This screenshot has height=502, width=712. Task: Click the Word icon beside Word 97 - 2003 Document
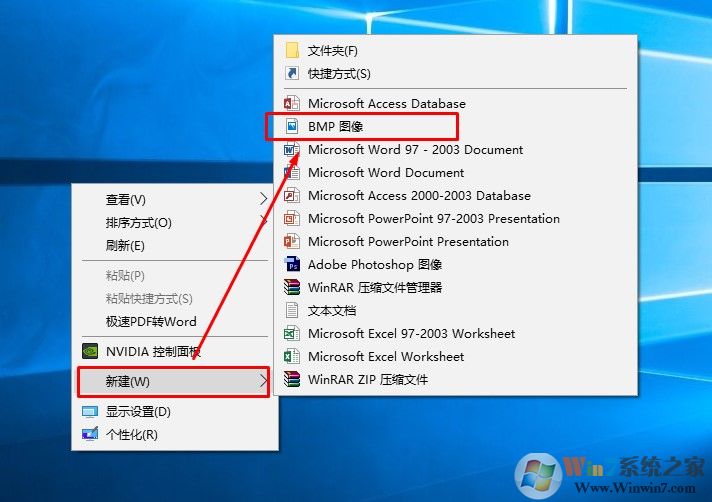click(x=292, y=149)
